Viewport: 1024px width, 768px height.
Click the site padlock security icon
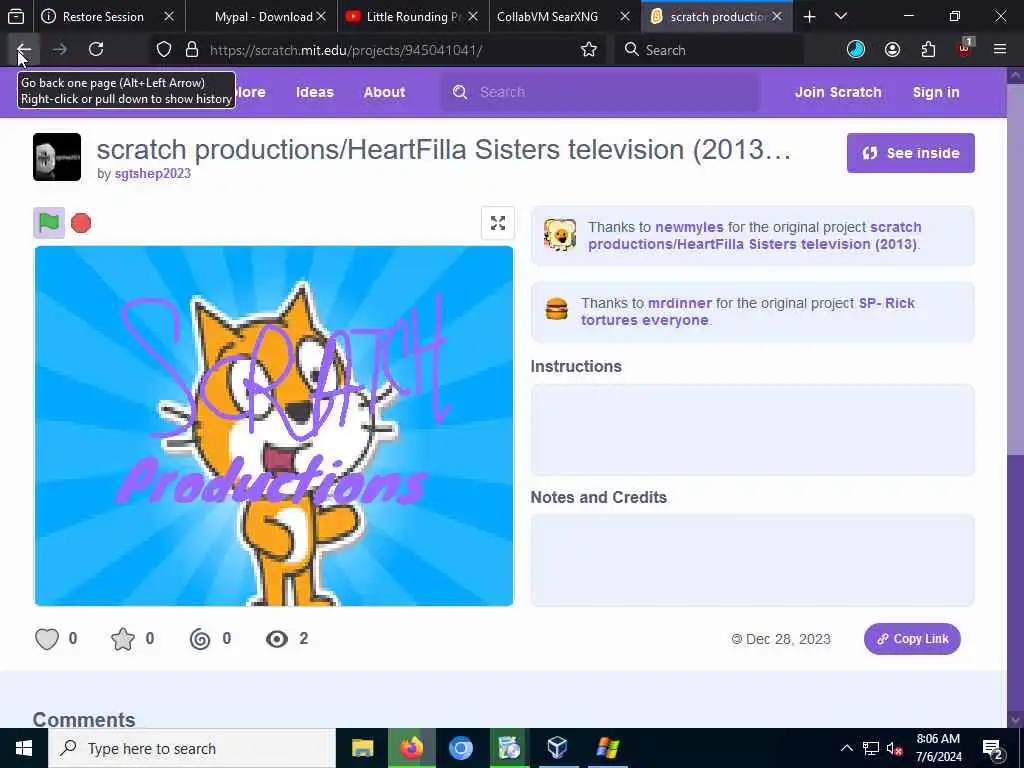(191, 50)
